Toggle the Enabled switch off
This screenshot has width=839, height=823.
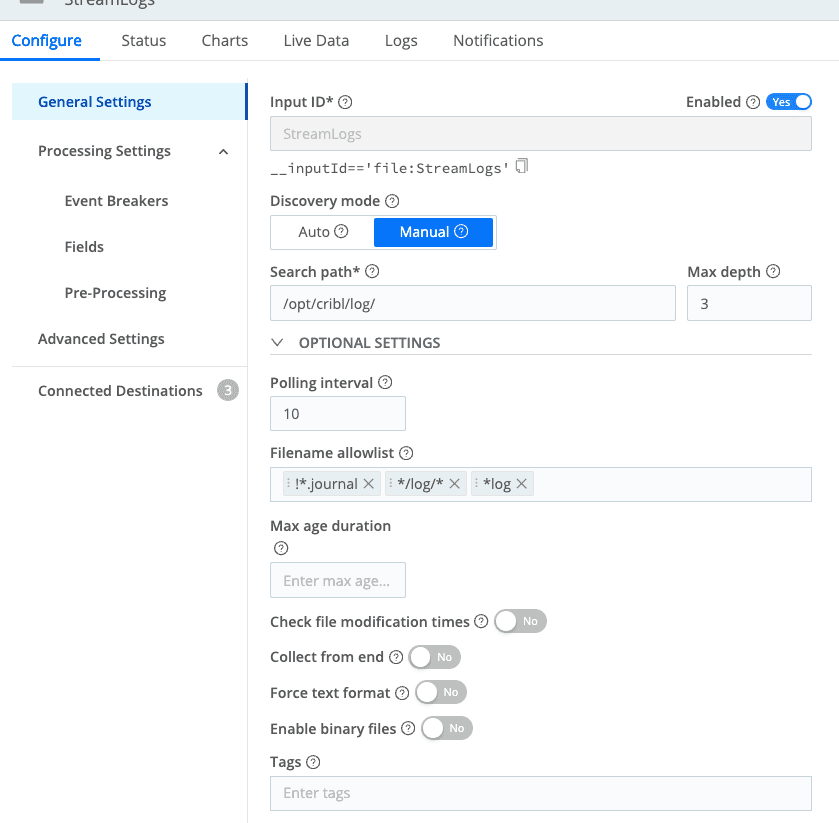788,102
